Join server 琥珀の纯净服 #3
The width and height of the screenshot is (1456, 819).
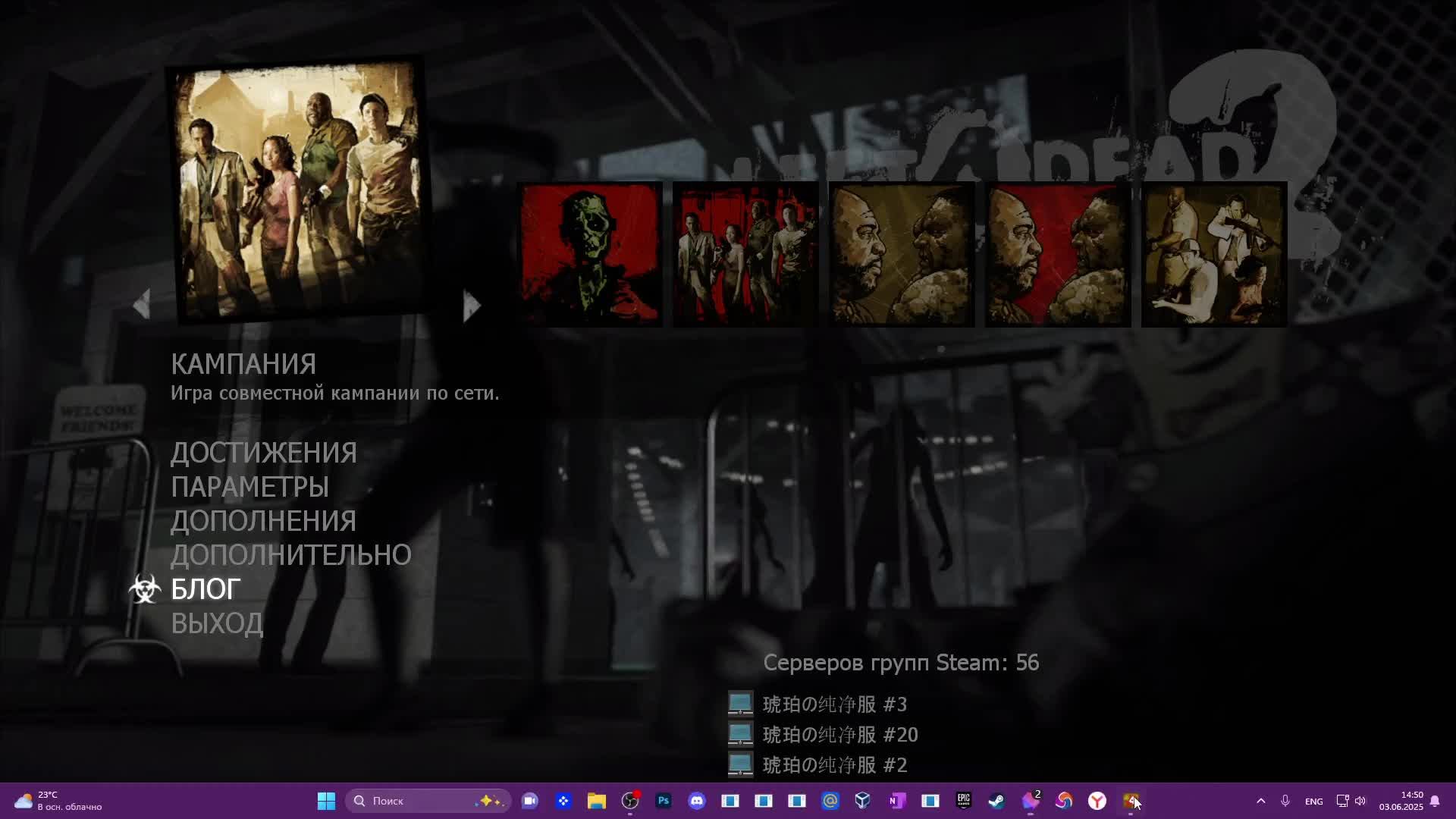coord(835,704)
